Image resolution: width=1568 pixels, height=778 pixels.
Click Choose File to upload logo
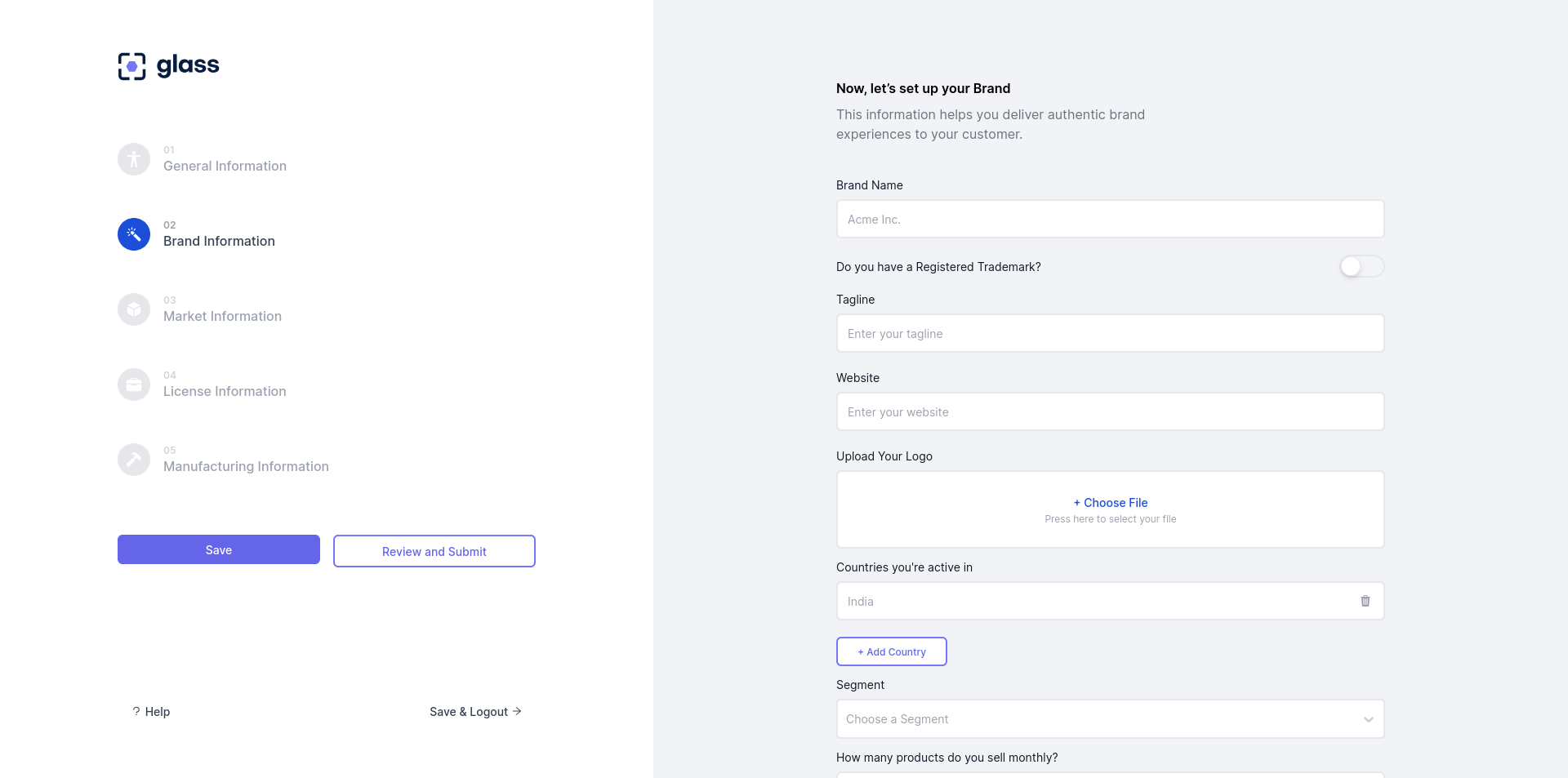(1111, 503)
